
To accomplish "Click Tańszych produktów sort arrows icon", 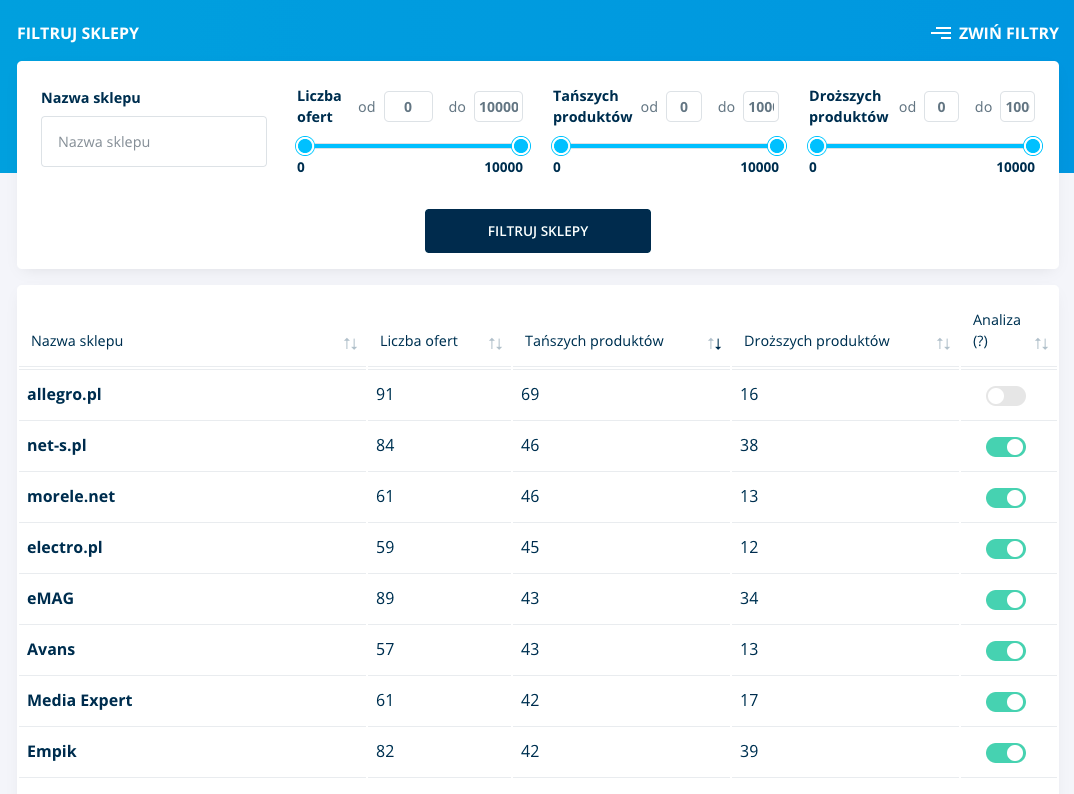I will (x=714, y=343).
